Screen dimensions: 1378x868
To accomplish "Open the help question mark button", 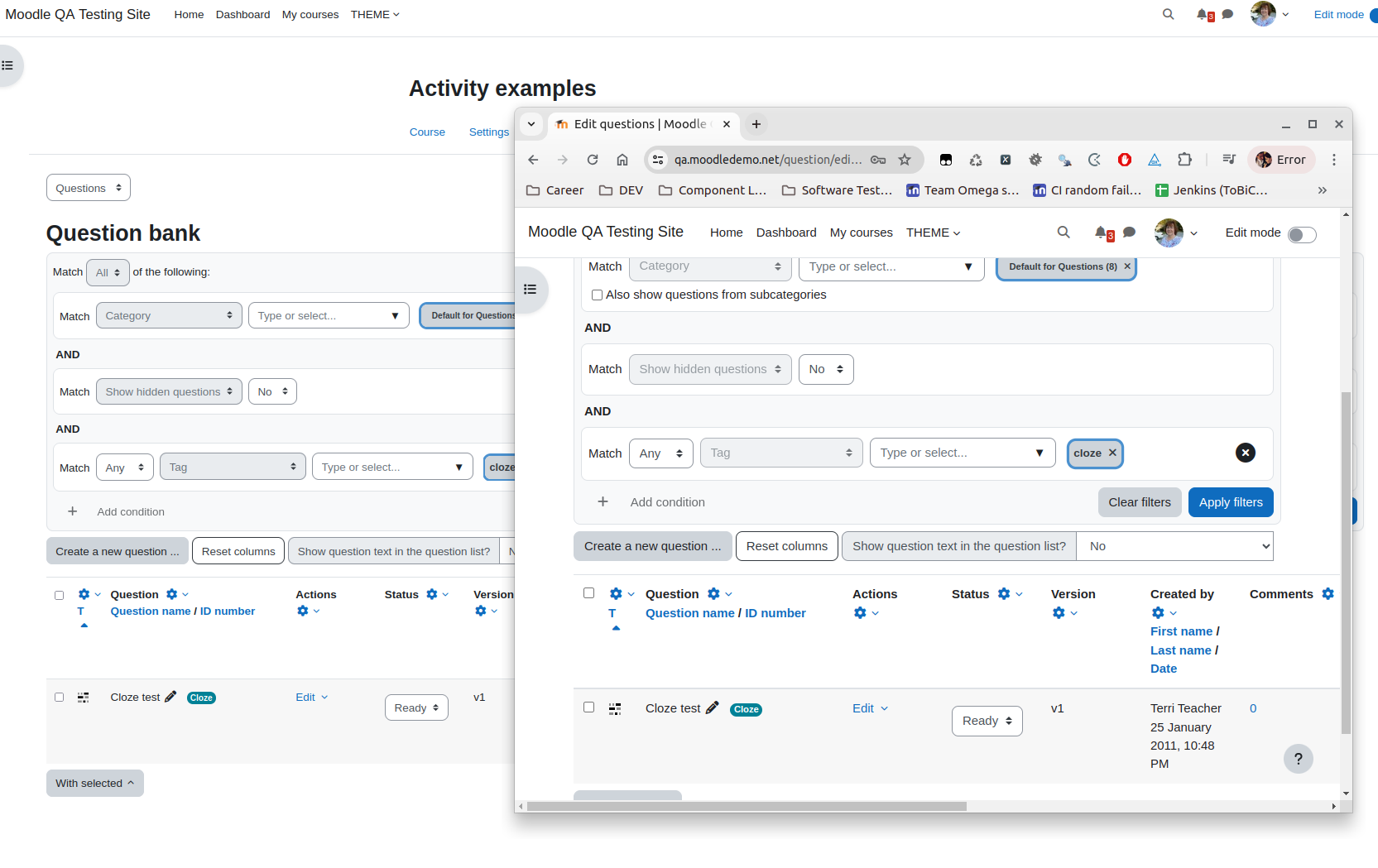I will [1299, 759].
